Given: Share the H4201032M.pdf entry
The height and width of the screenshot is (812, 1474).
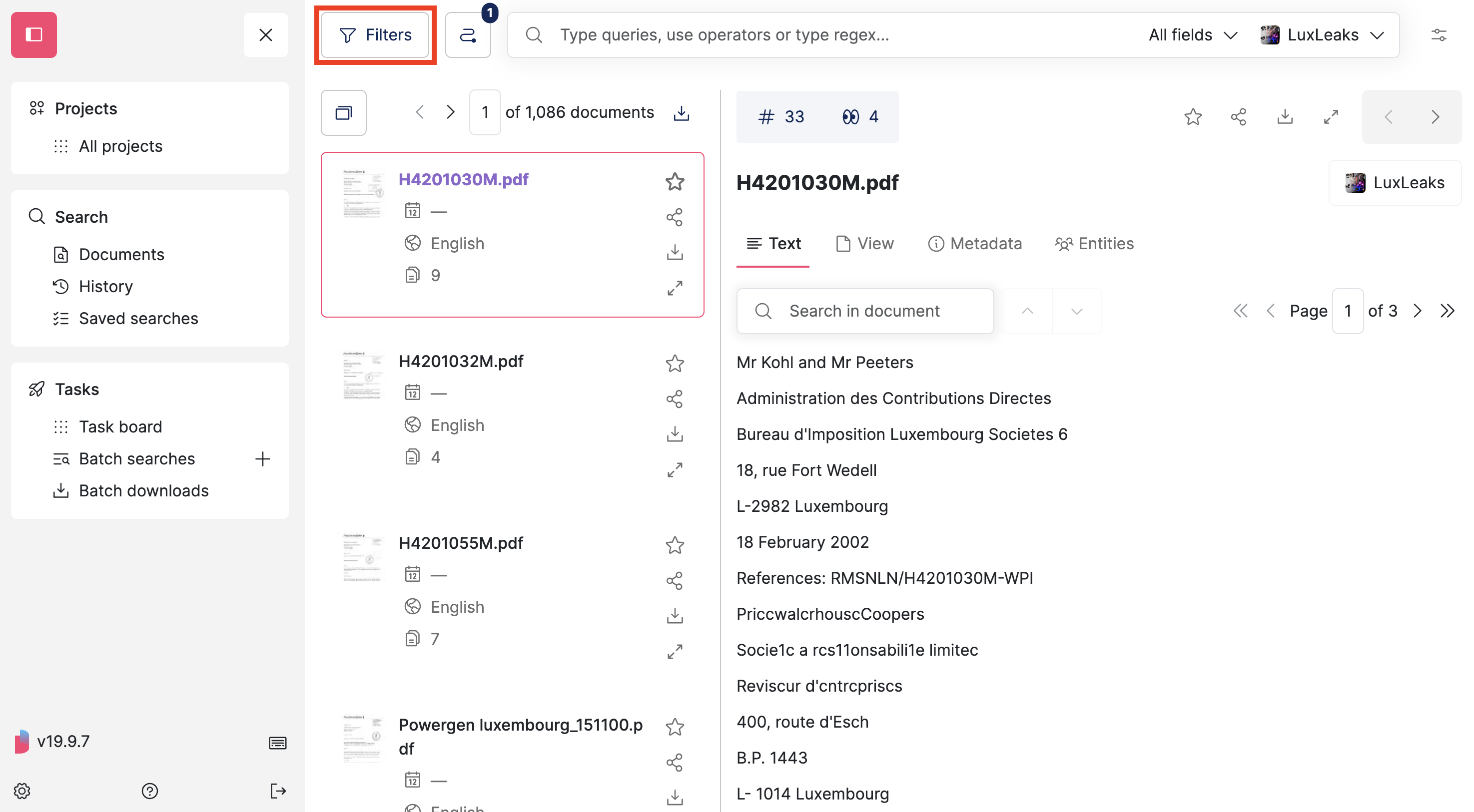Looking at the screenshot, I should point(675,399).
